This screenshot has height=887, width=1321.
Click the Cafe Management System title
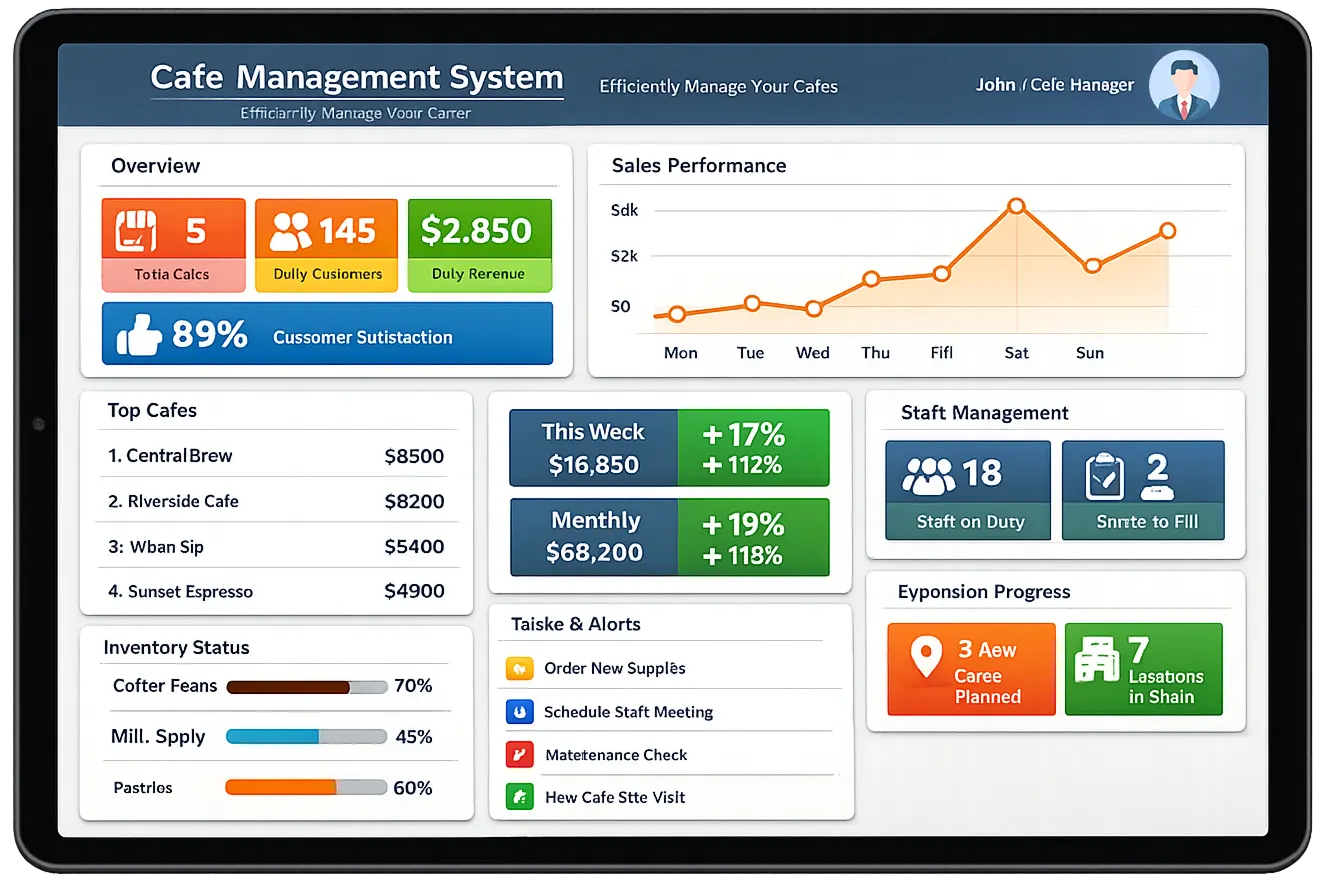pos(357,77)
